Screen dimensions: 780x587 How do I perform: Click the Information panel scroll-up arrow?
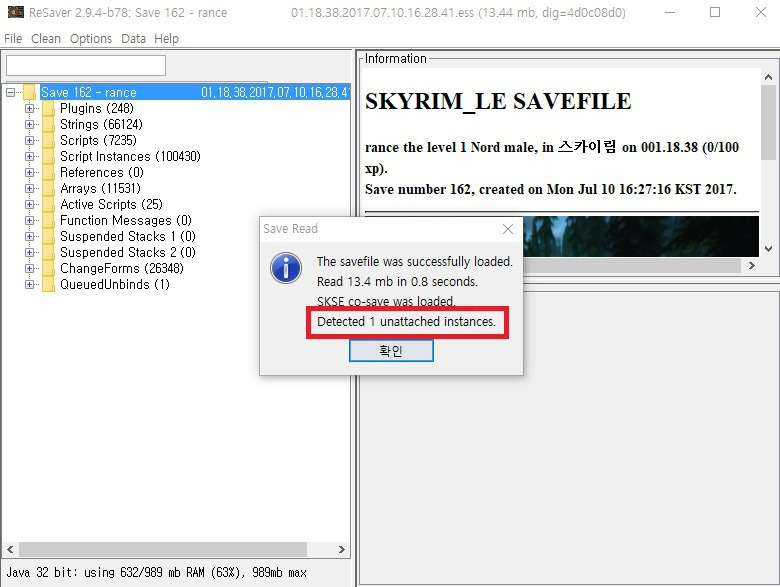[x=769, y=77]
